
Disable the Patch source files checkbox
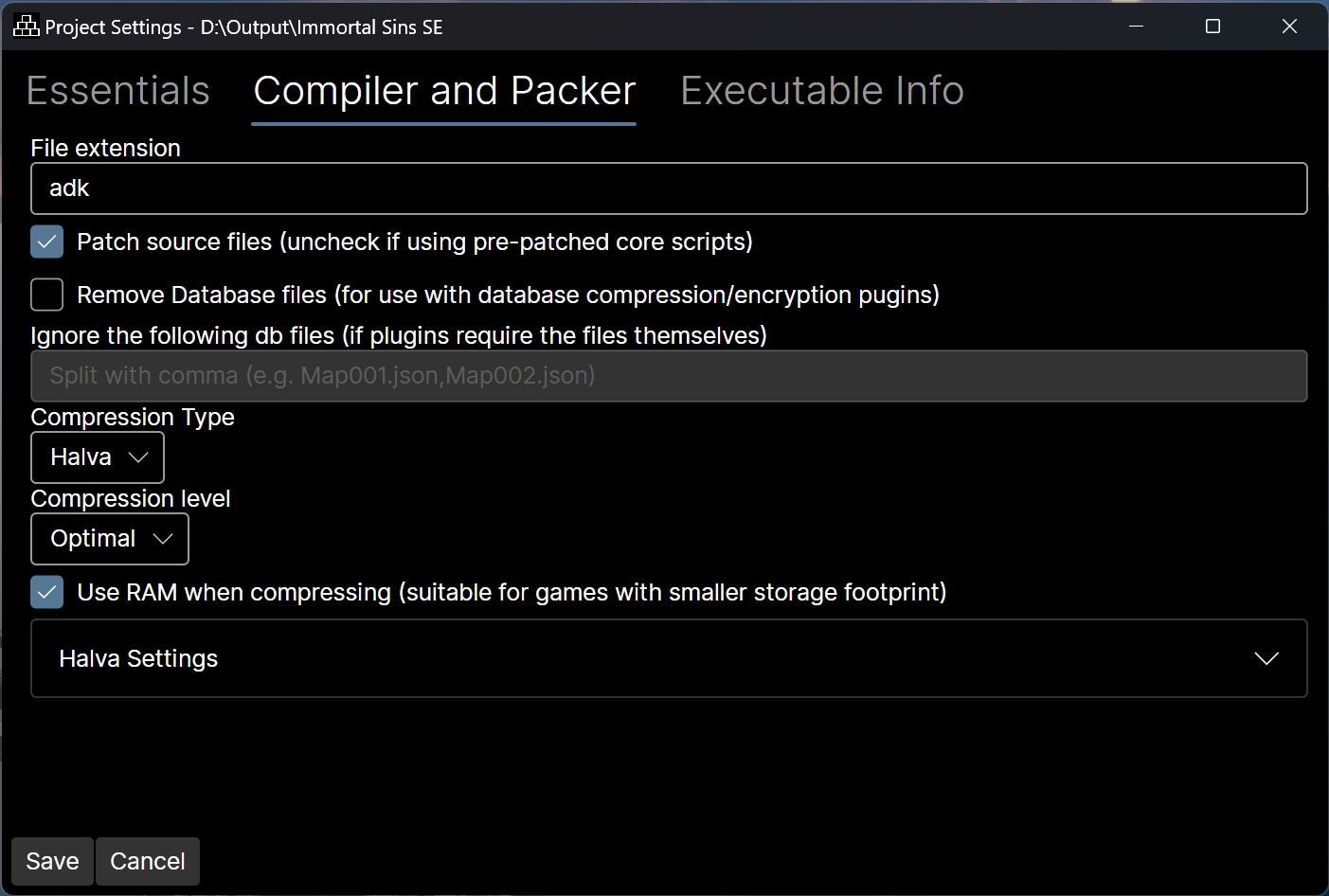point(47,242)
